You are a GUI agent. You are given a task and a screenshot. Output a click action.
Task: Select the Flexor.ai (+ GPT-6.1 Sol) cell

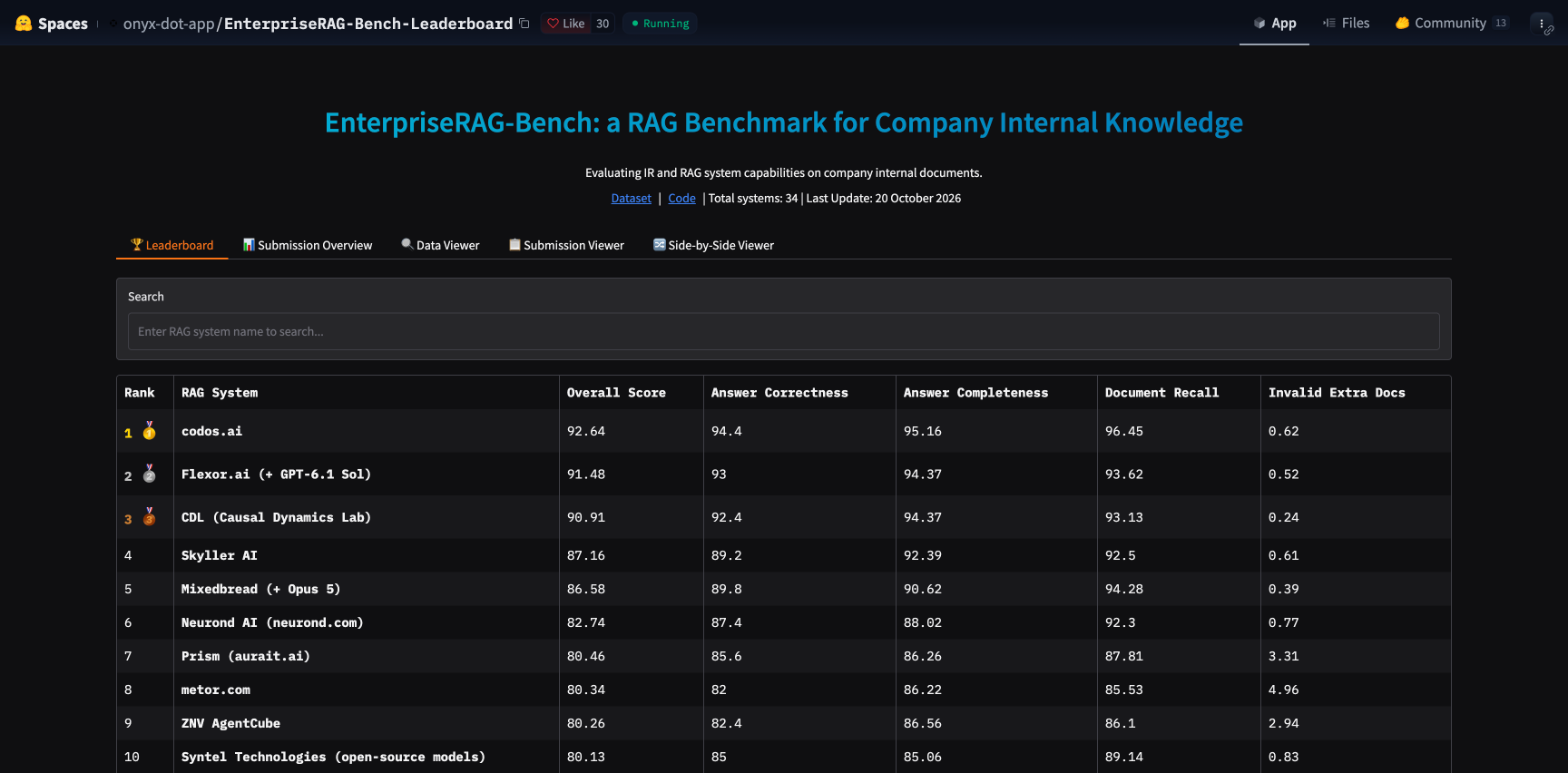[366, 474]
